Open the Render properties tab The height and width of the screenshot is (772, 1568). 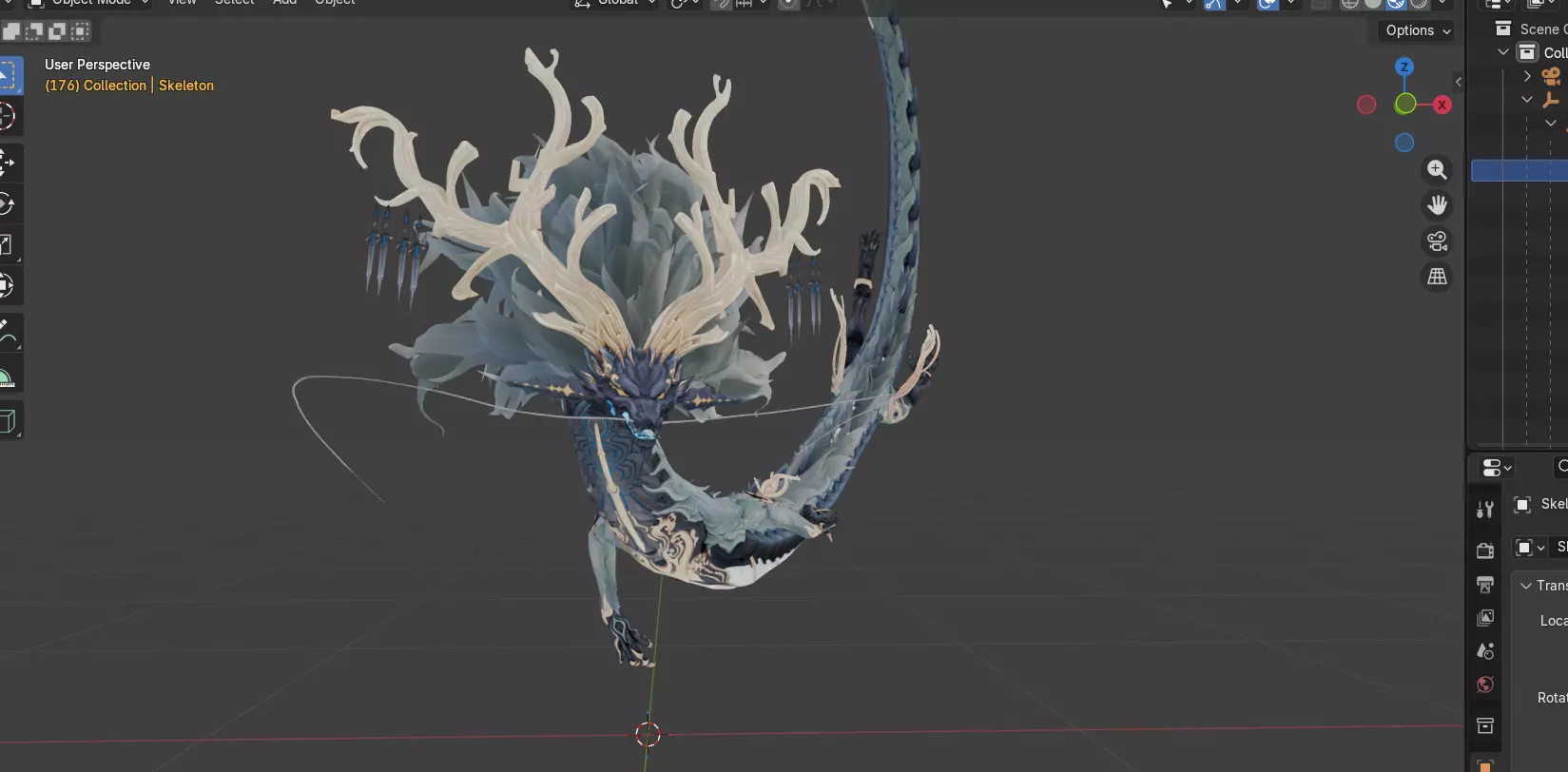1485,550
